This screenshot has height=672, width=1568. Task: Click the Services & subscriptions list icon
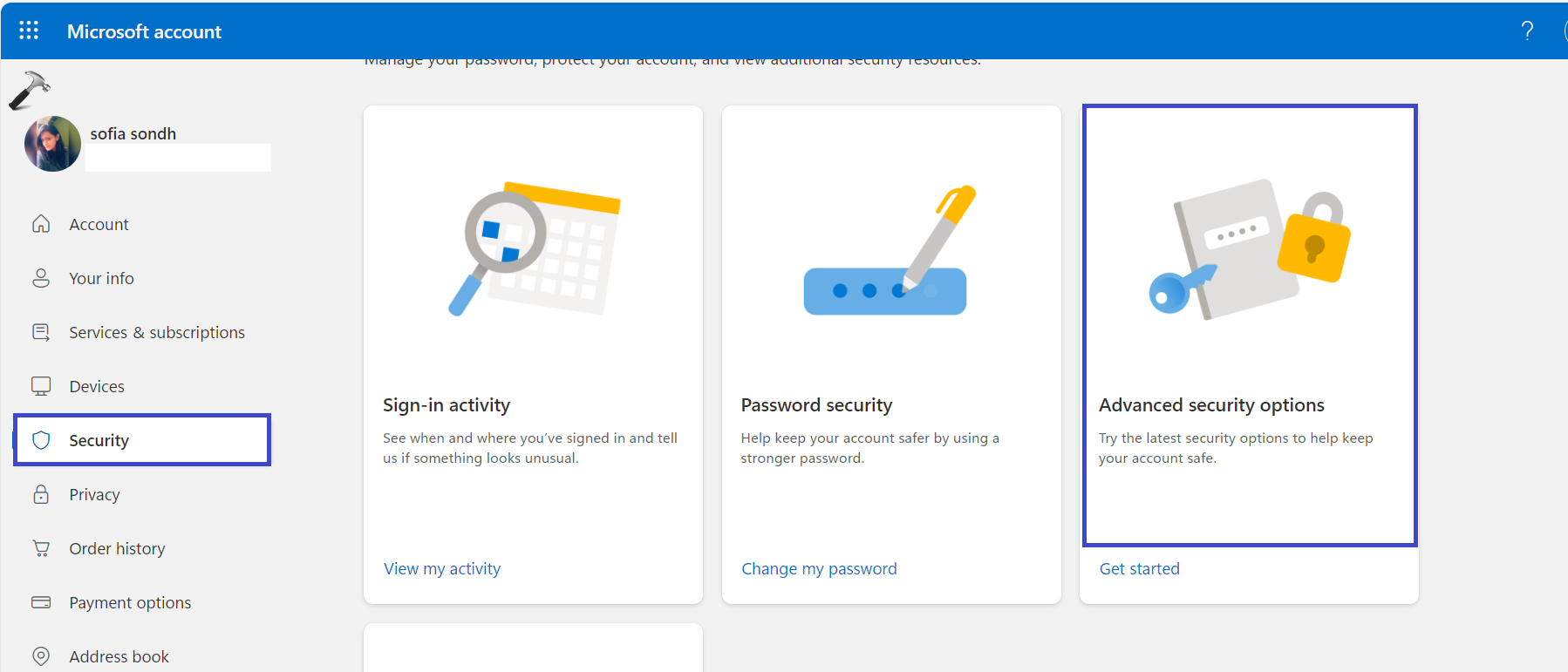click(41, 332)
